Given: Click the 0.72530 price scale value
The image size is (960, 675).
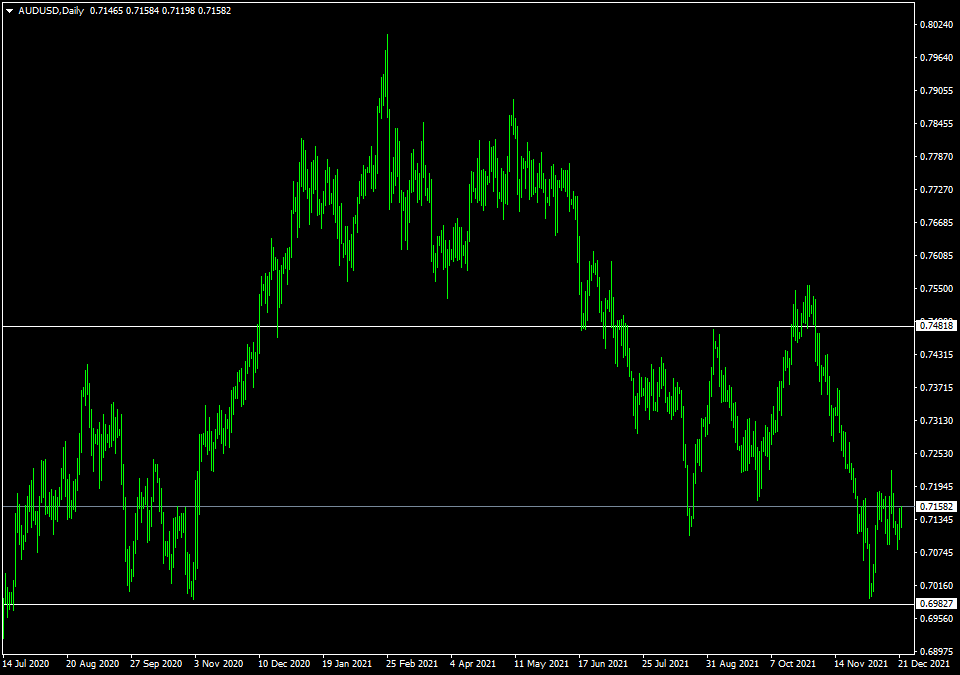Looking at the screenshot, I should click(937, 454).
